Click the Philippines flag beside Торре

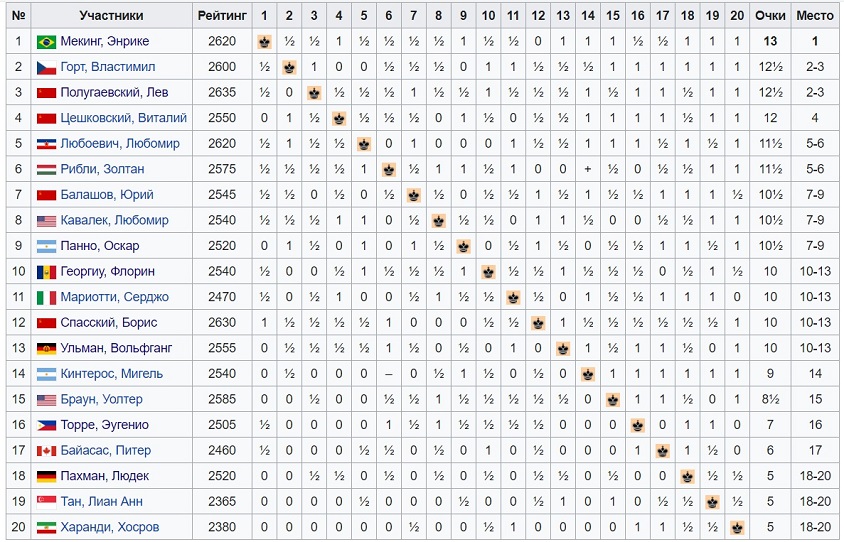coord(46,426)
